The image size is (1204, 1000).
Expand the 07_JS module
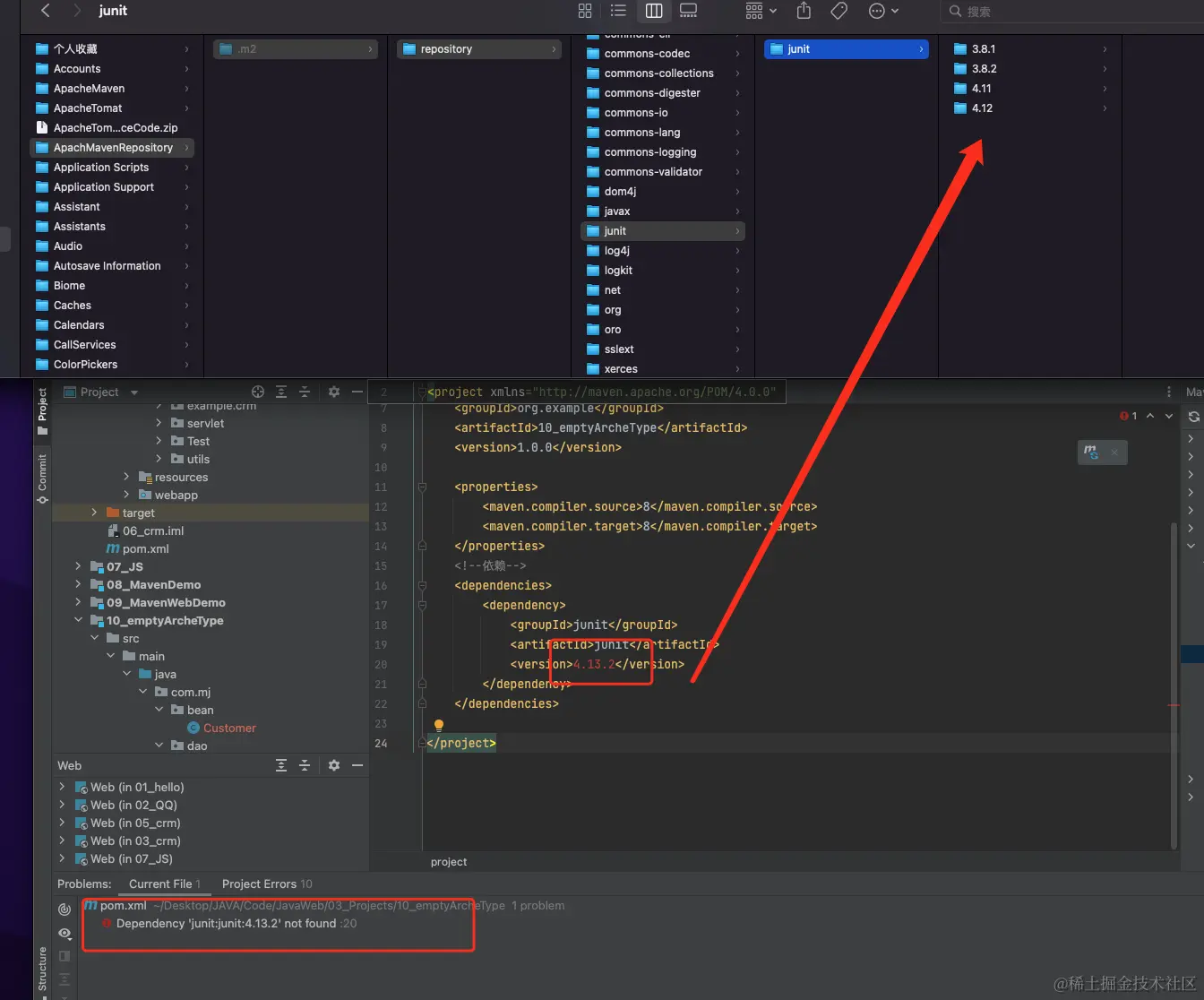tap(78, 566)
